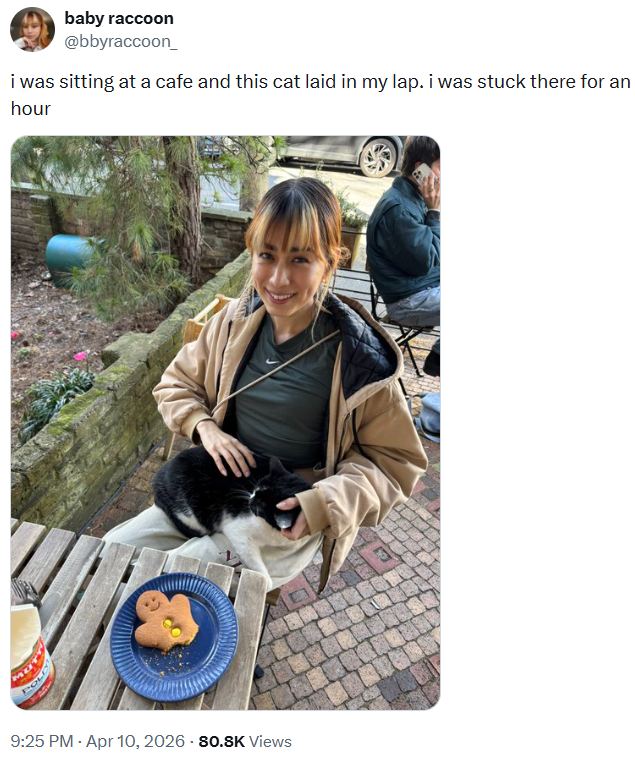The width and height of the screenshot is (635, 760).
Task: Click the pink flower by the brick wall
Action: coord(80,356)
